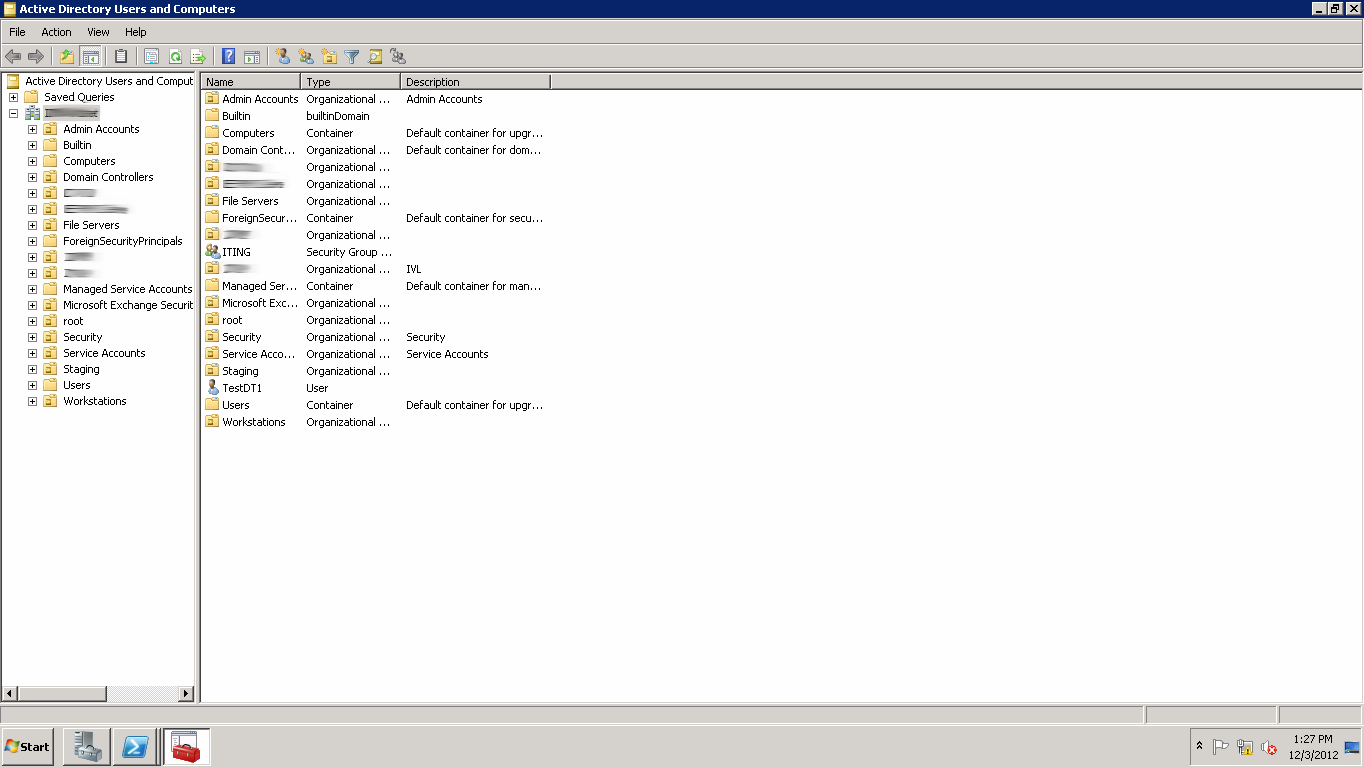Open the View menu

97,31
